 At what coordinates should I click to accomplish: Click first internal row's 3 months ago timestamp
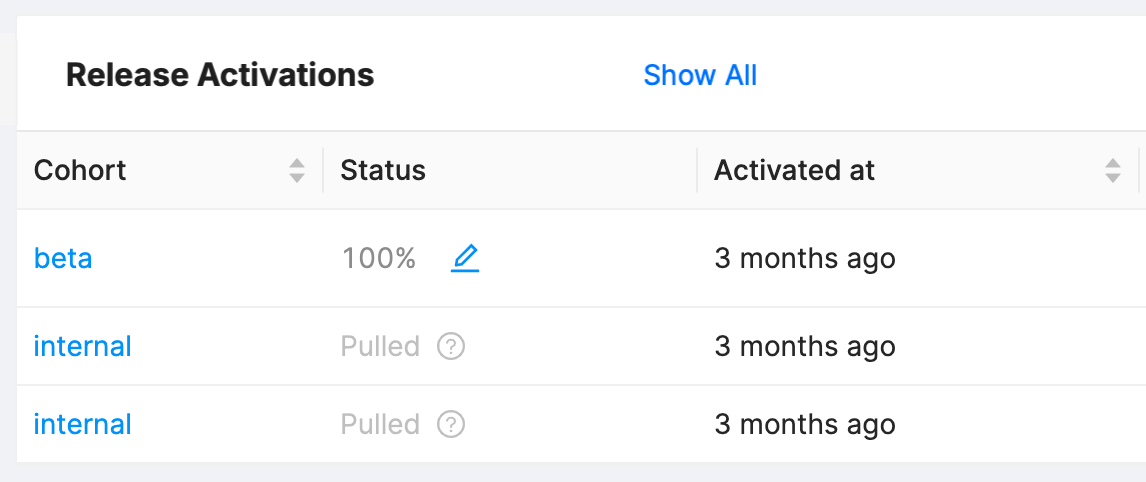click(804, 347)
